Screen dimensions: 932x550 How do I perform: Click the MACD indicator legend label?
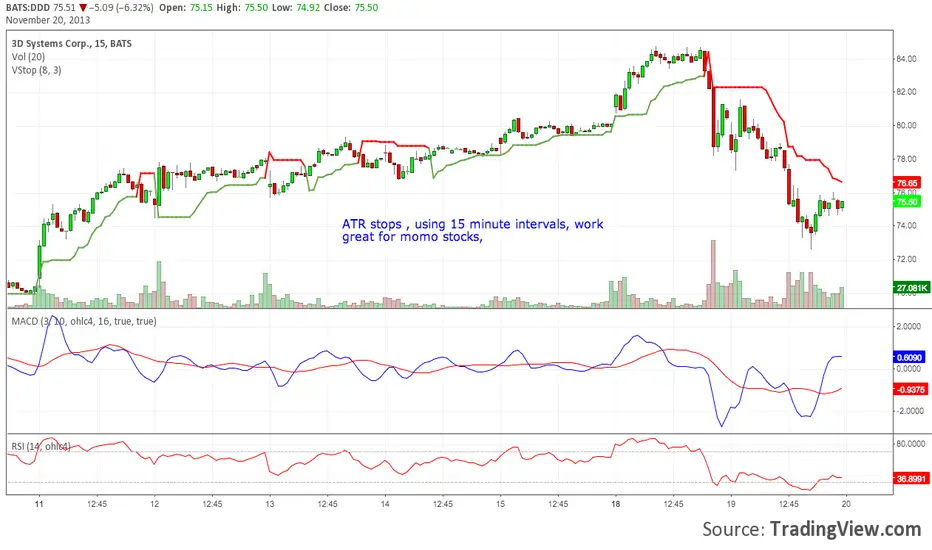84,321
